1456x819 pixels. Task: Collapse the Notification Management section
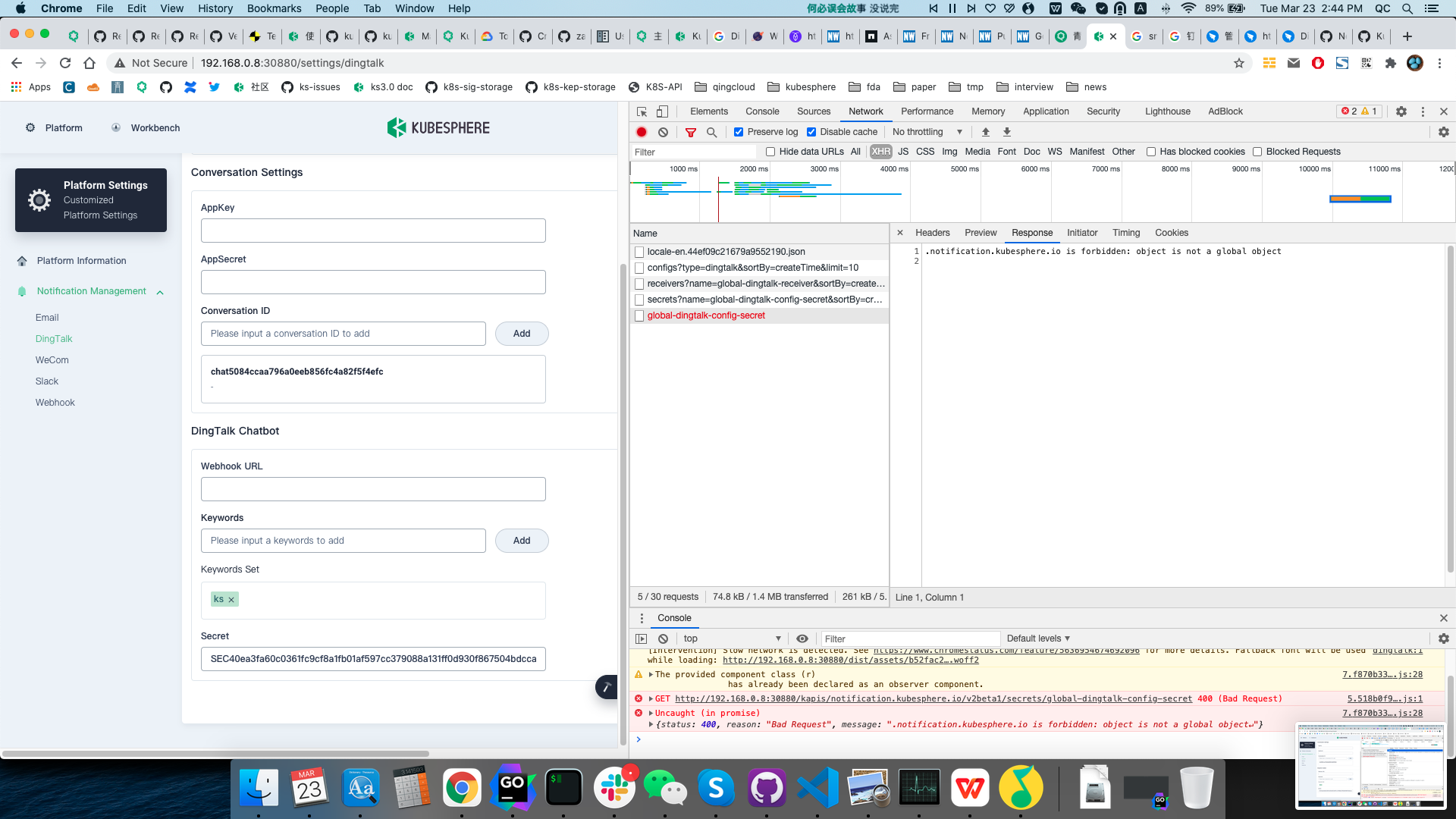click(x=160, y=291)
